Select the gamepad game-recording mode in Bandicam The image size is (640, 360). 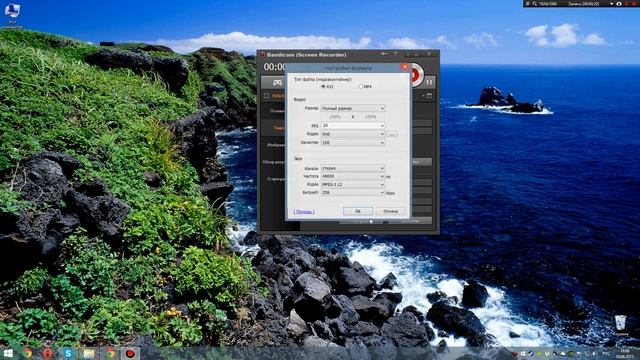[277, 83]
